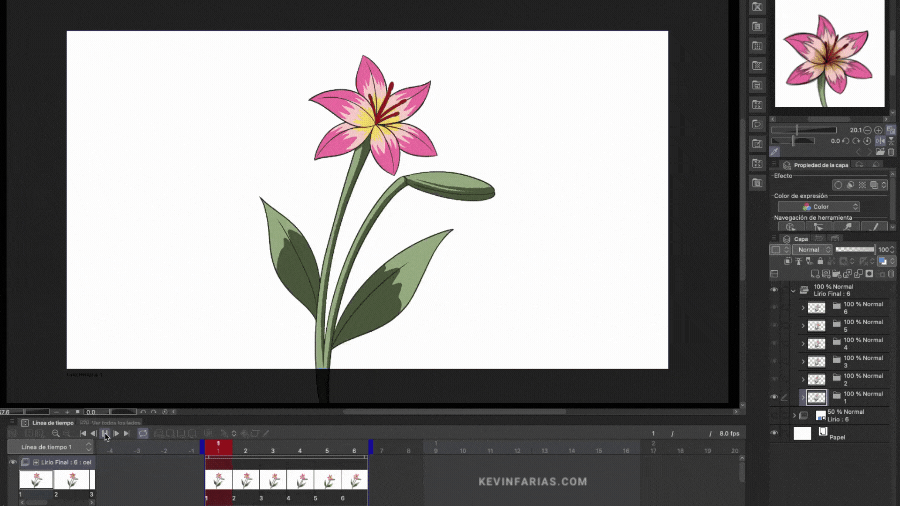Toggle visibility of Lirio Final : 6 folder
The height and width of the screenshot is (506, 900).
pos(773,290)
